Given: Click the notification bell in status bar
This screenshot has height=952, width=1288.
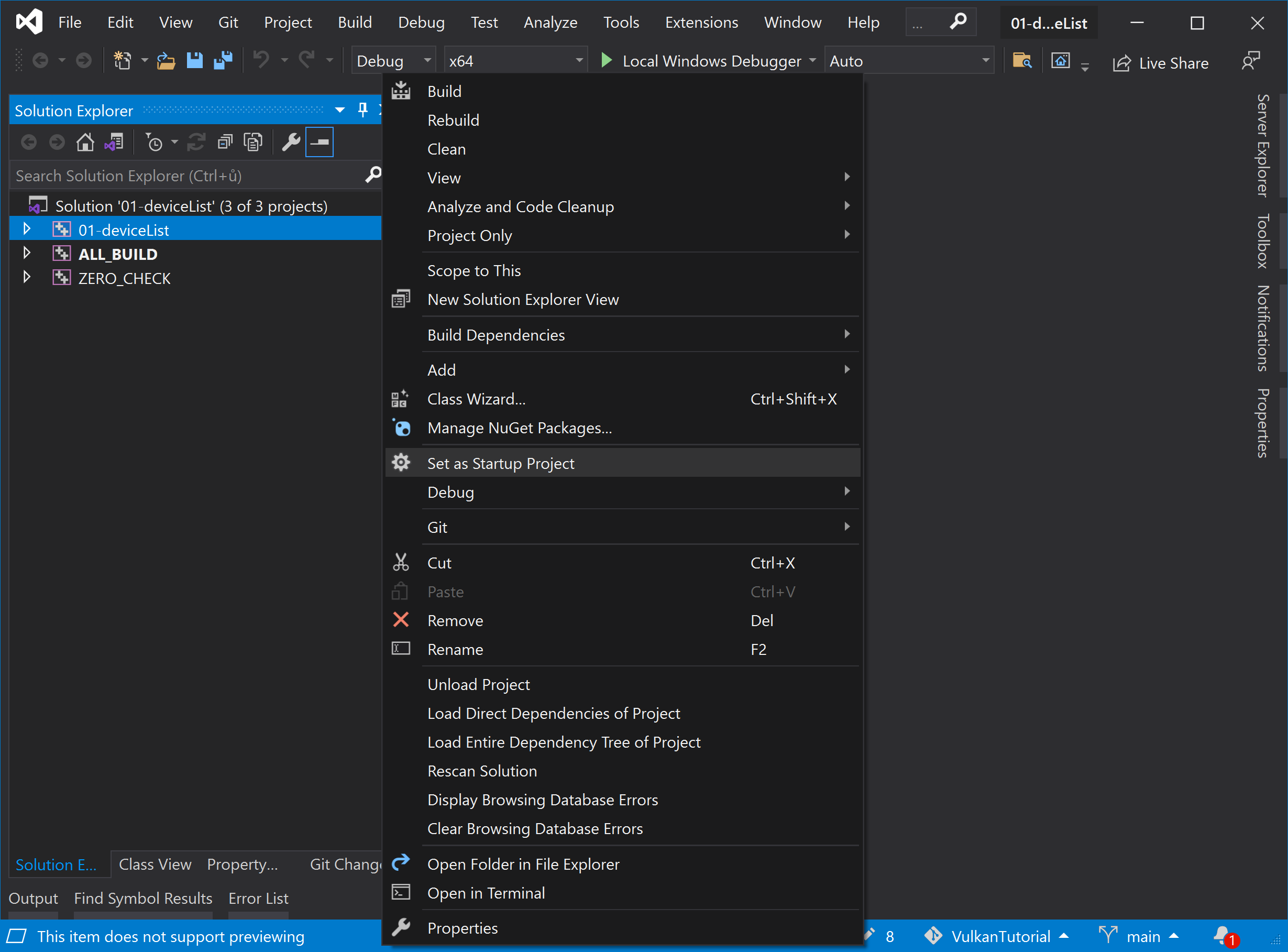Looking at the screenshot, I should coord(1223,936).
